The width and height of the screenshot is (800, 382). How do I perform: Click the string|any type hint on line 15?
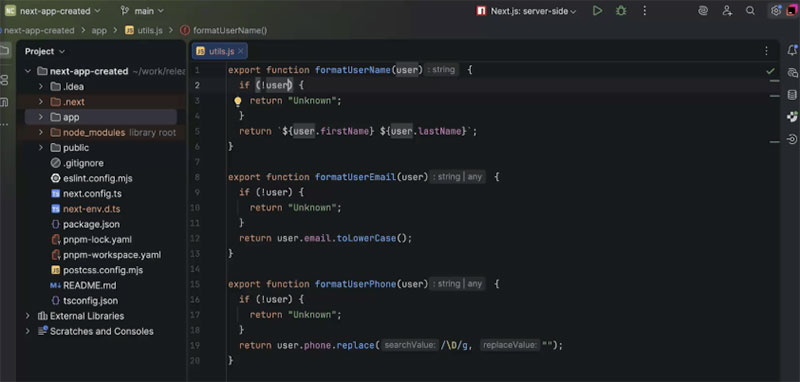click(457, 284)
